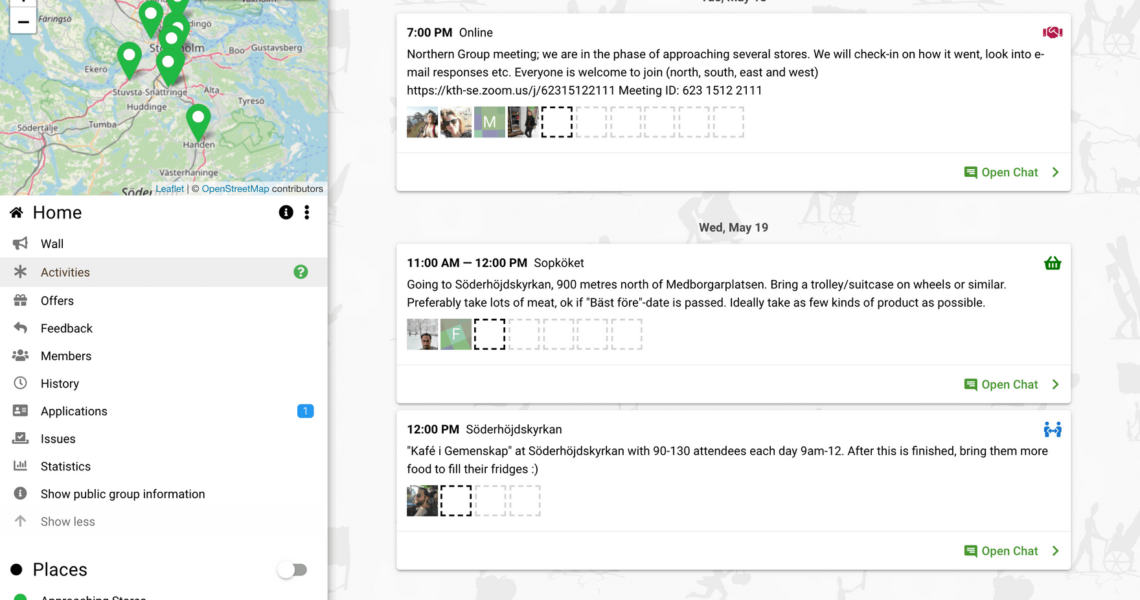Click the group info icon beside Home

pyautogui.click(x=286, y=212)
